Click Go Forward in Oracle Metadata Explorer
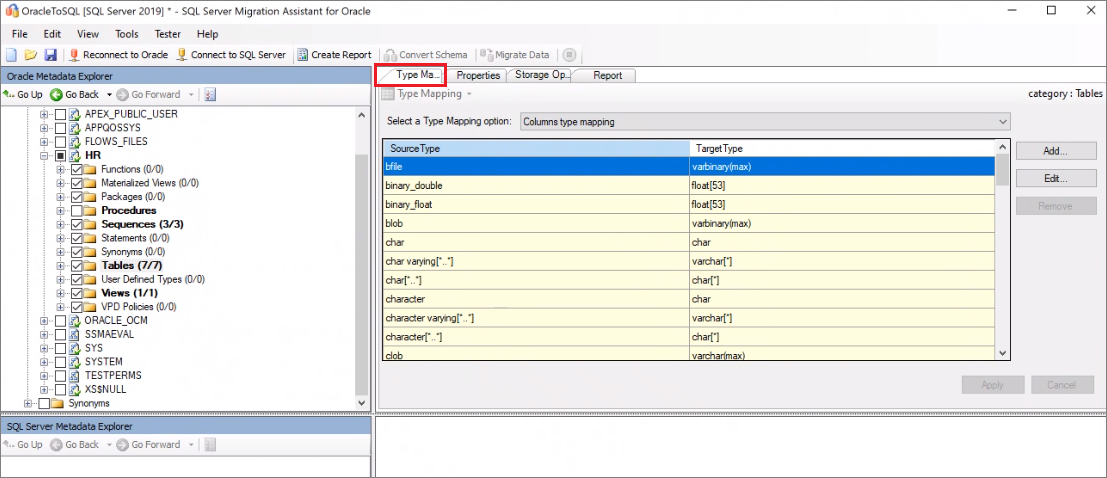1107x478 pixels. [x=148, y=94]
